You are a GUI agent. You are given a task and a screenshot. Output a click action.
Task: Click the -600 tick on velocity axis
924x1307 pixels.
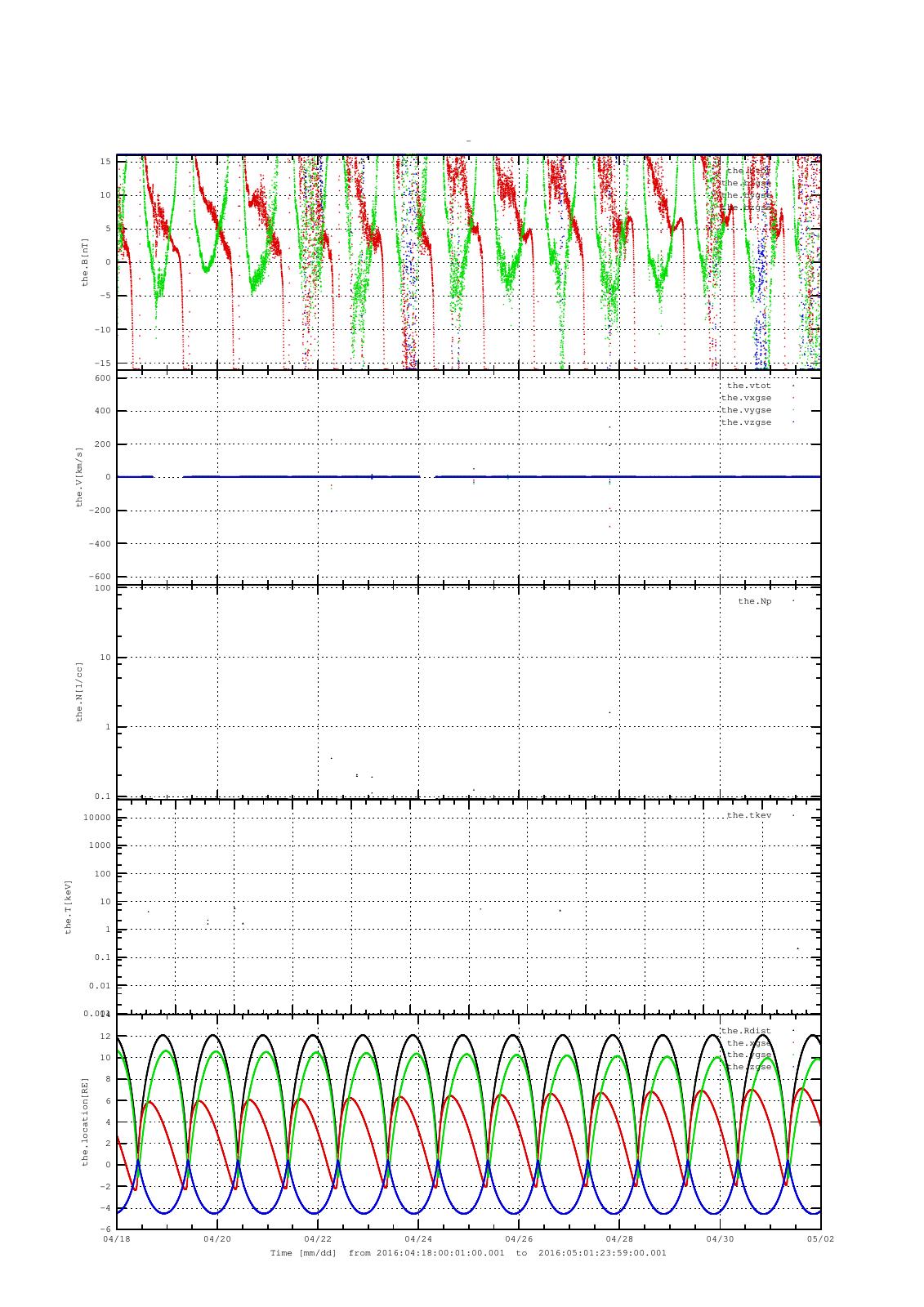coord(100,577)
